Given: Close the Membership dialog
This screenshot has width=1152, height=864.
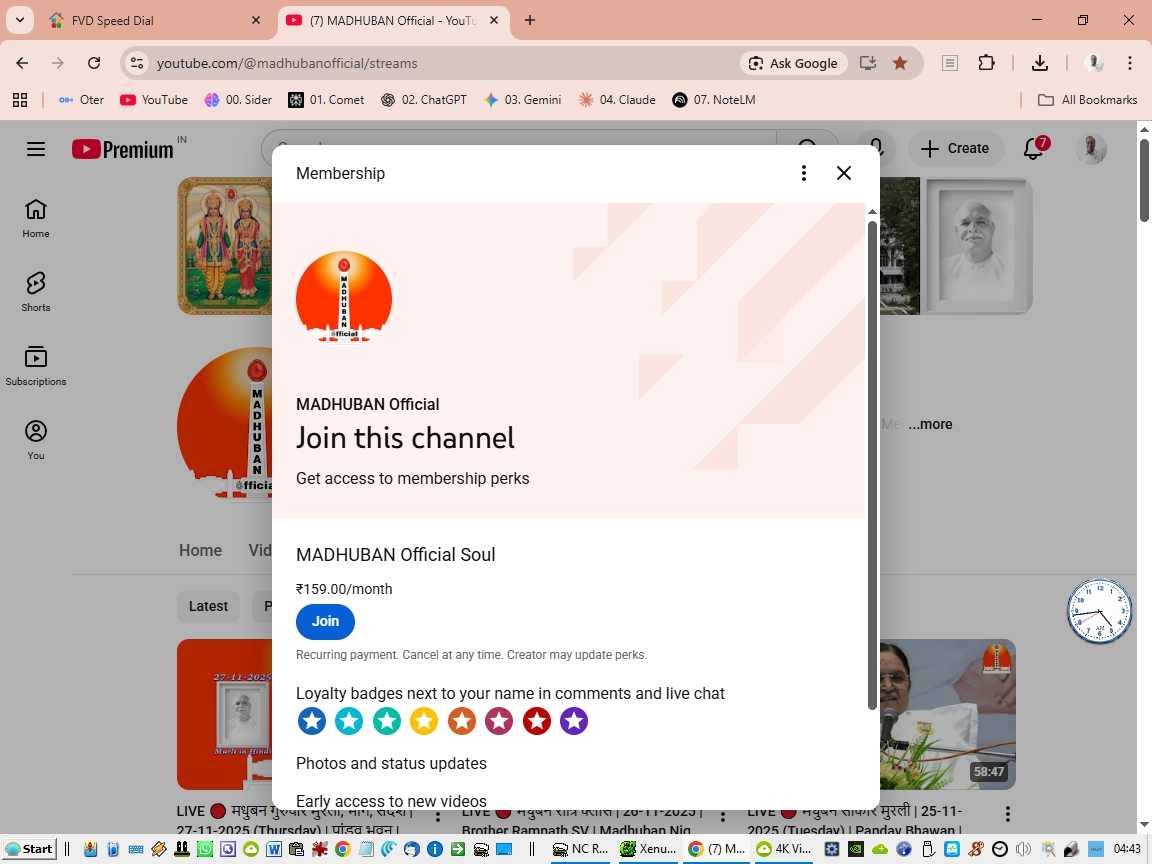Looking at the screenshot, I should (844, 173).
